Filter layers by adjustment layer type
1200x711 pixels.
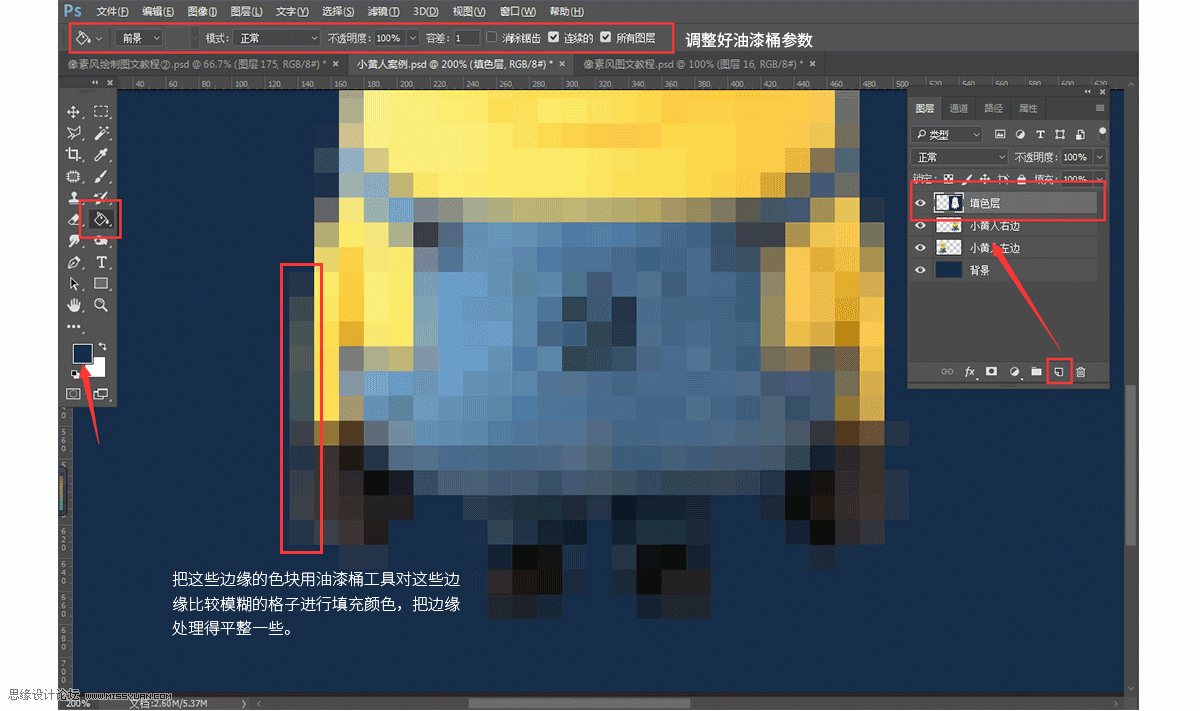click(x=1020, y=134)
